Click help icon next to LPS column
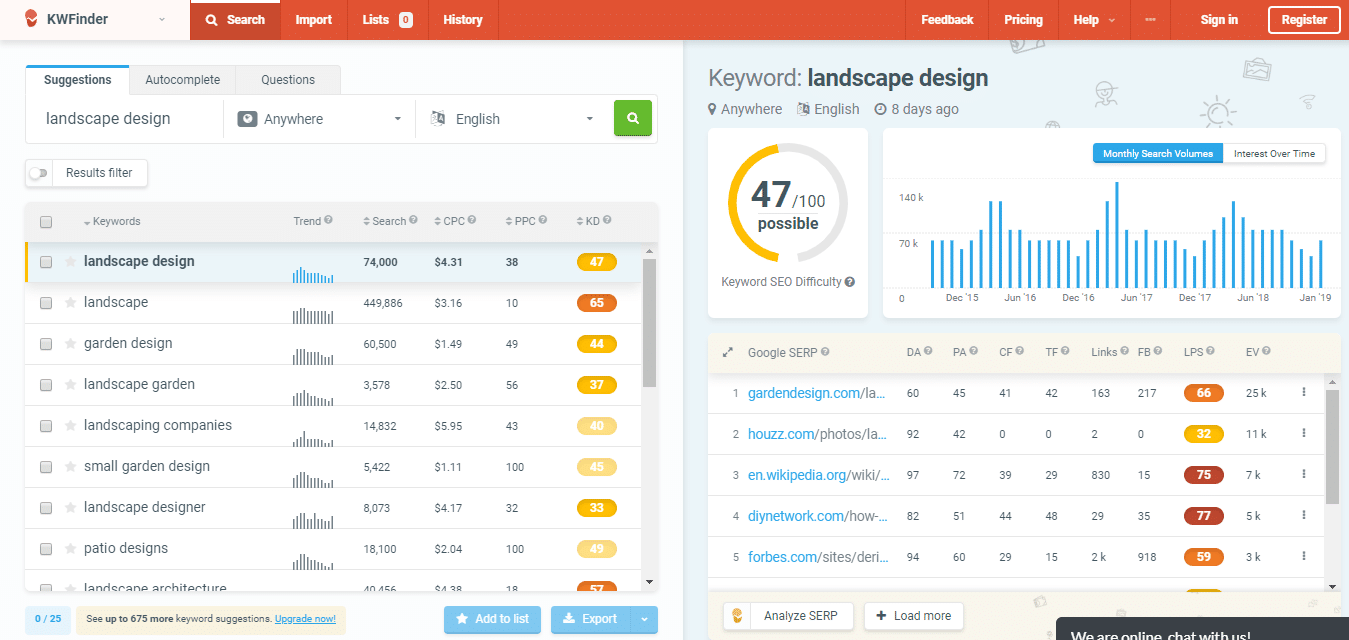The width and height of the screenshot is (1349, 640). point(1211,351)
